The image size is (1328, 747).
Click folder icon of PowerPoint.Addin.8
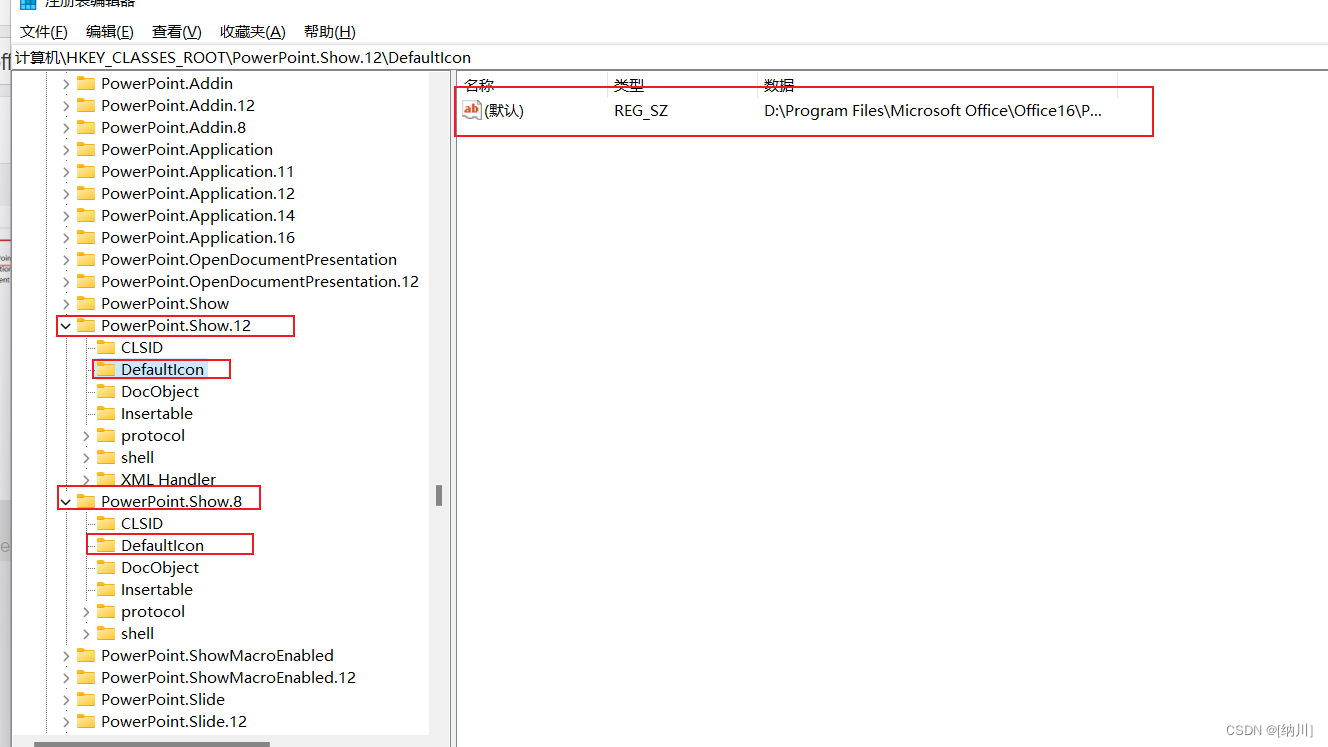(x=86, y=128)
